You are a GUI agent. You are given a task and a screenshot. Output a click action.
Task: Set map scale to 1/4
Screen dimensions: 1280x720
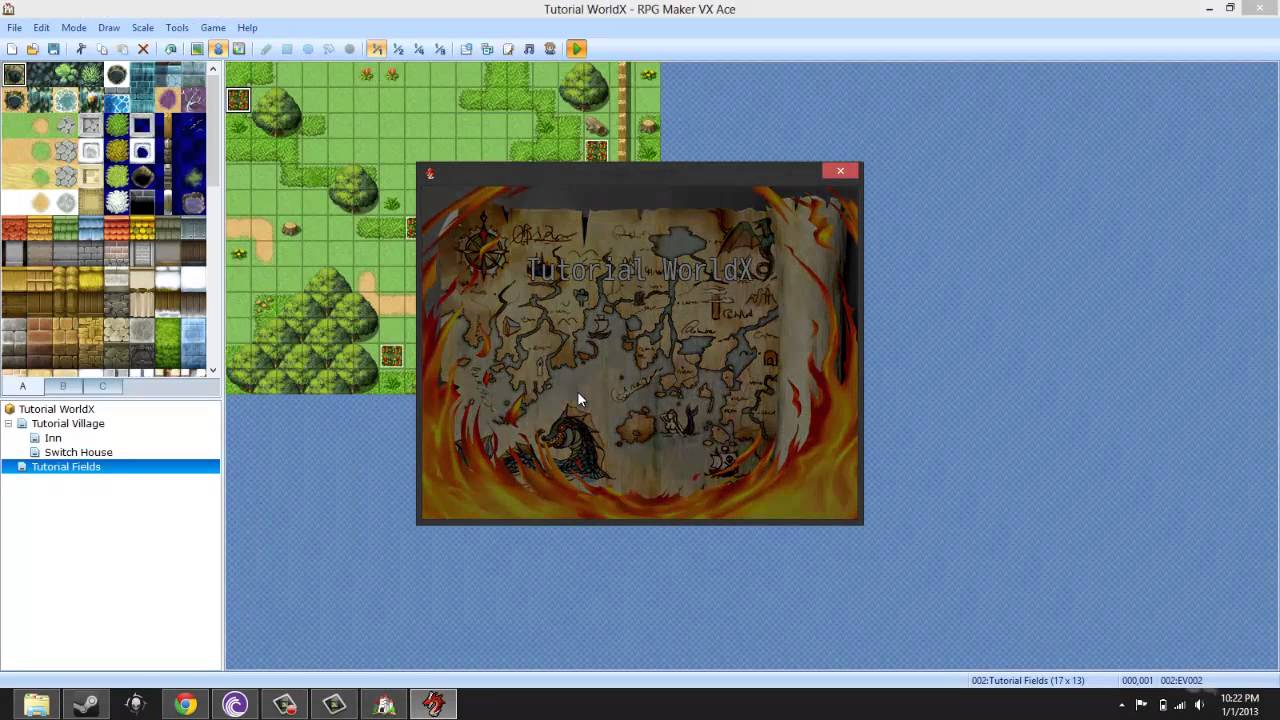[x=419, y=49]
